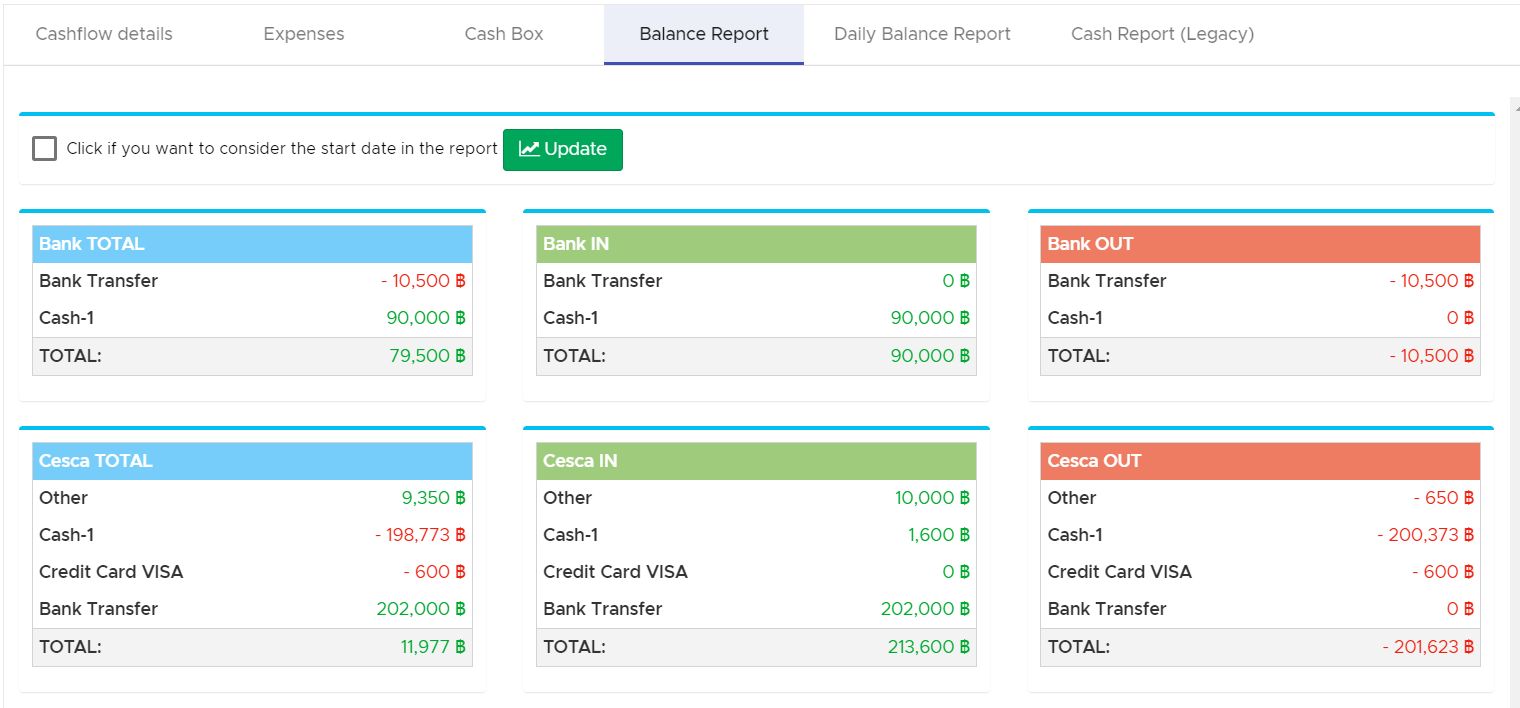Image resolution: width=1520 pixels, height=708 pixels.
Task: Select the 10,000 ฿ Other value in Cesca IN
Action: coord(933,498)
